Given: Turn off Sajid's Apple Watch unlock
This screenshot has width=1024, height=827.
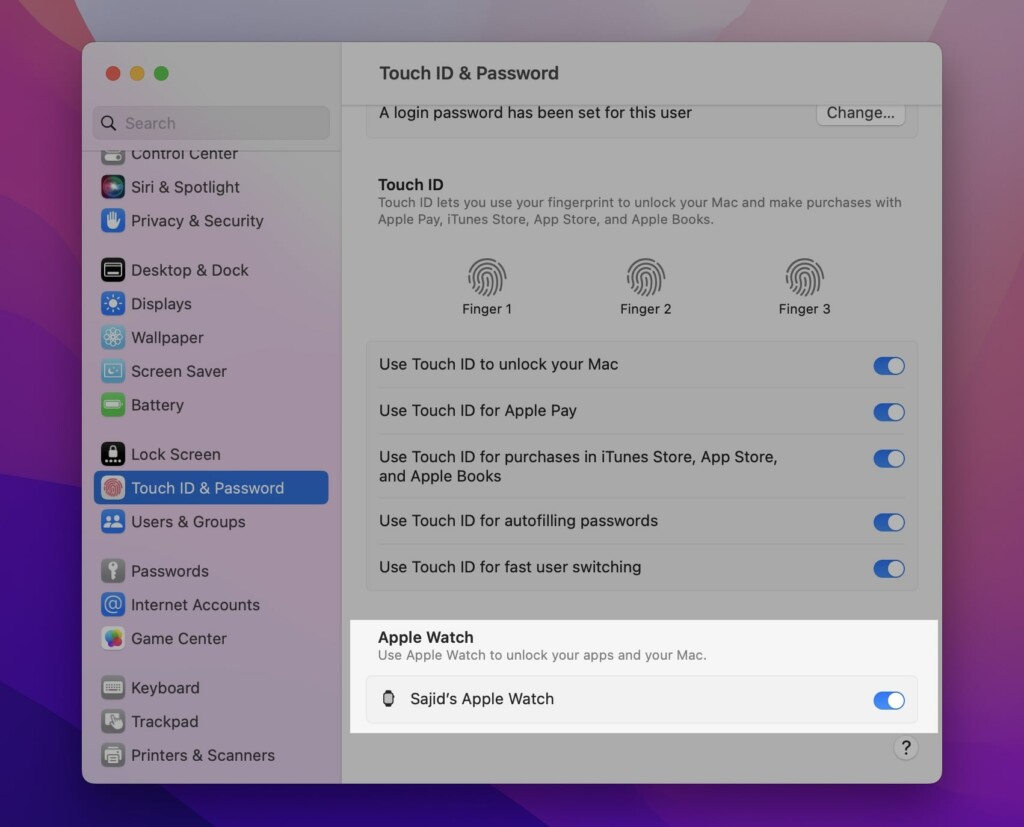Looking at the screenshot, I should click(888, 700).
